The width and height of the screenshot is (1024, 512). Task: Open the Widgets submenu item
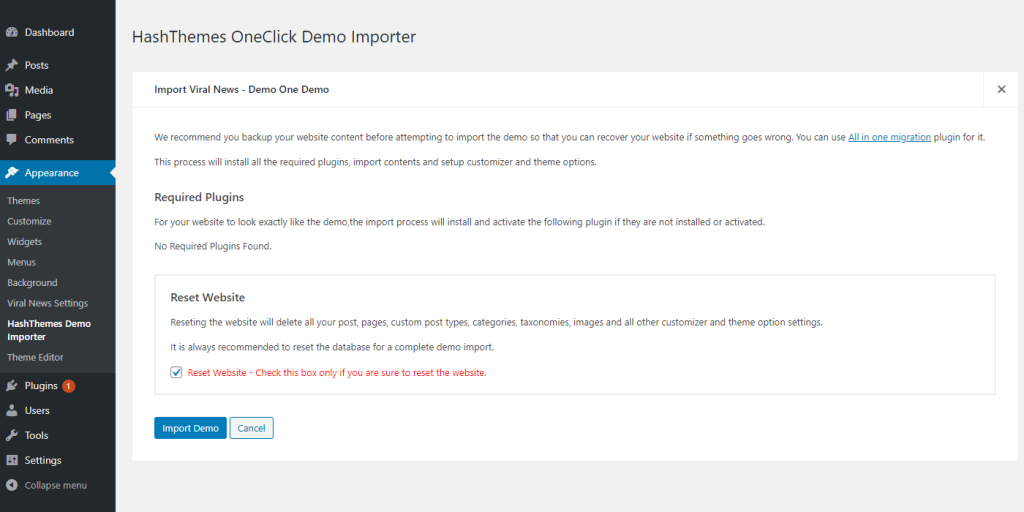pos(25,242)
